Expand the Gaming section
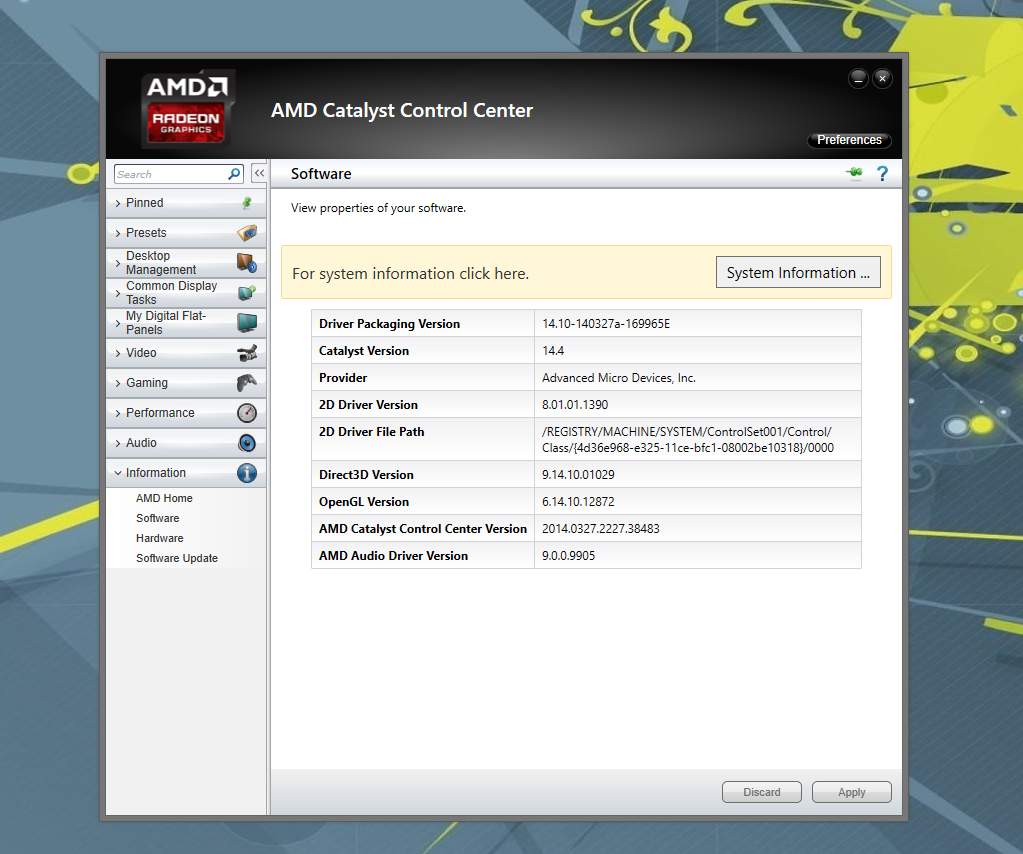This screenshot has width=1023, height=854. (186, 383)
